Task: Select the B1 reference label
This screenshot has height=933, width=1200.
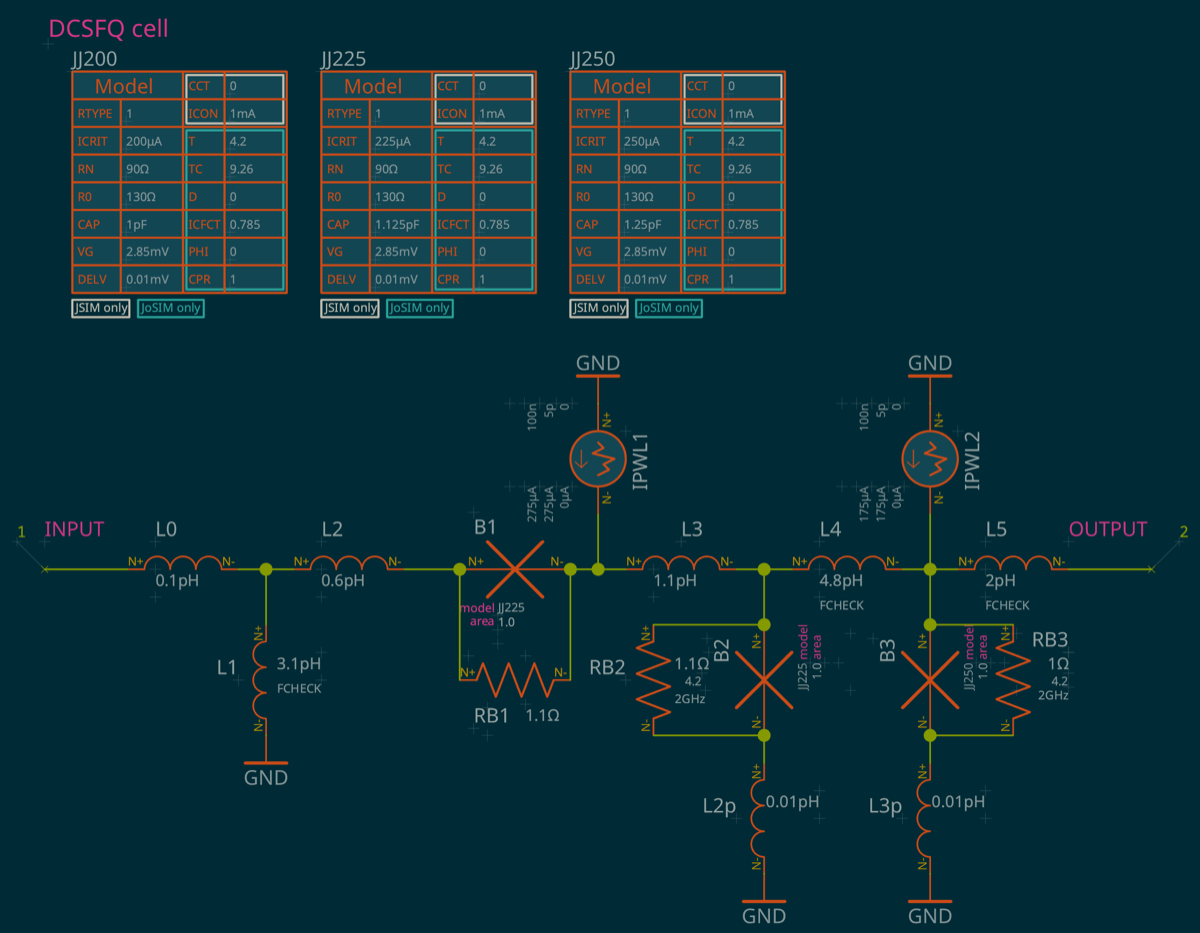Action: point(485,527)
